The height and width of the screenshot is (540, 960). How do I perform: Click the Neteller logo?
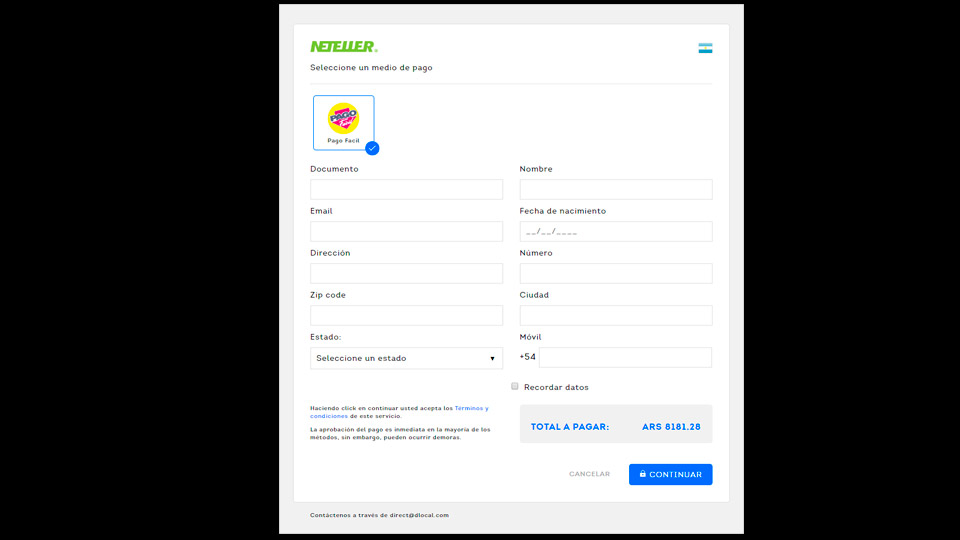coord(343,47)
